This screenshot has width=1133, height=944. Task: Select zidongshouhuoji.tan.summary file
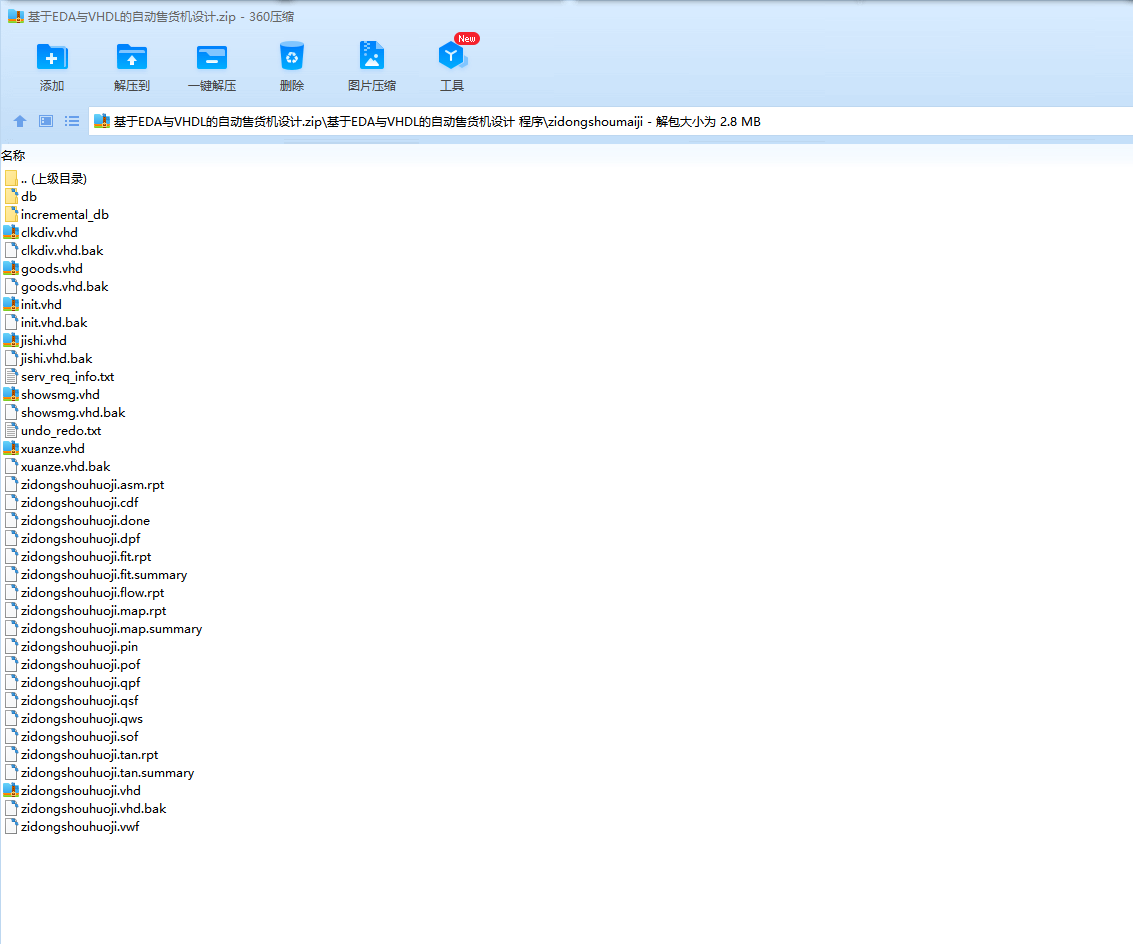[x=100, y=773]
